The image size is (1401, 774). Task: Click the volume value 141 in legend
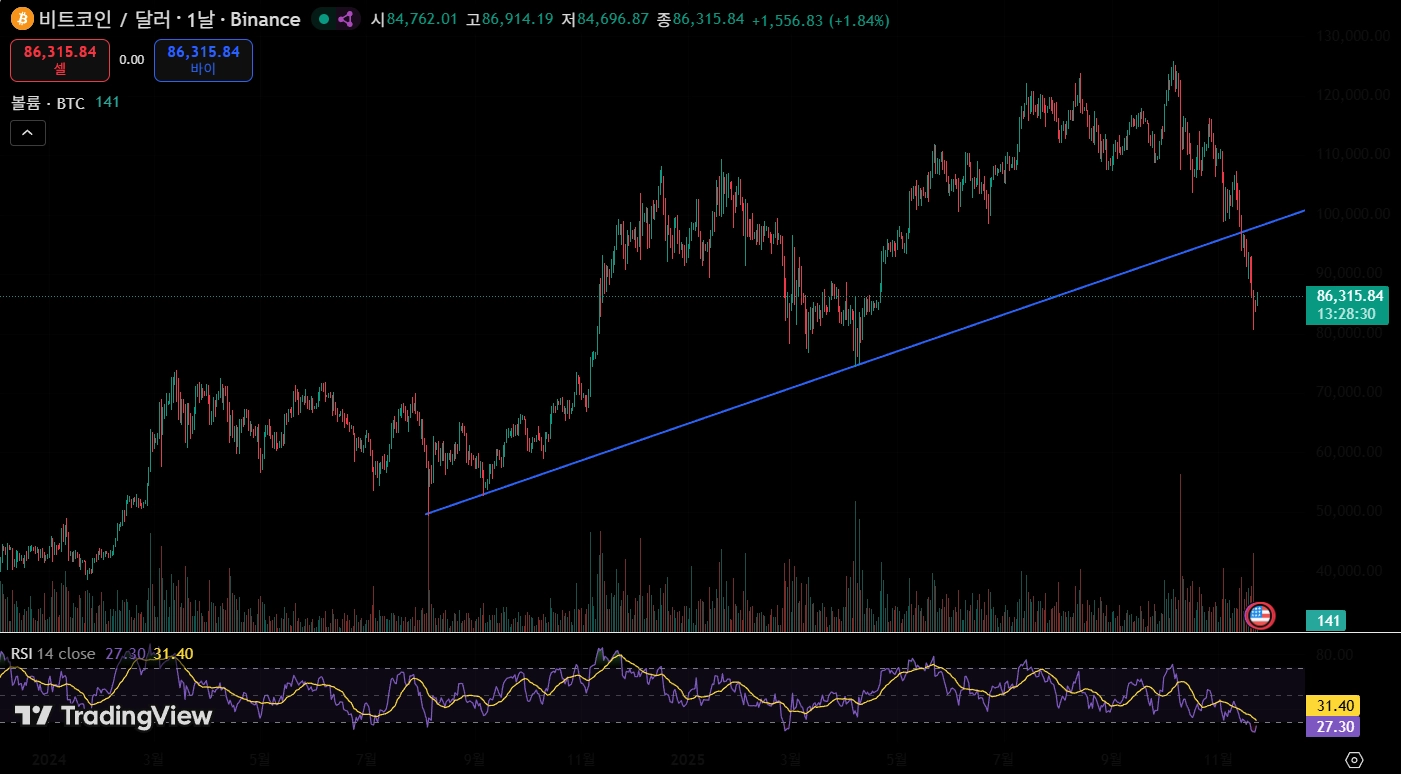pos(108,103)
